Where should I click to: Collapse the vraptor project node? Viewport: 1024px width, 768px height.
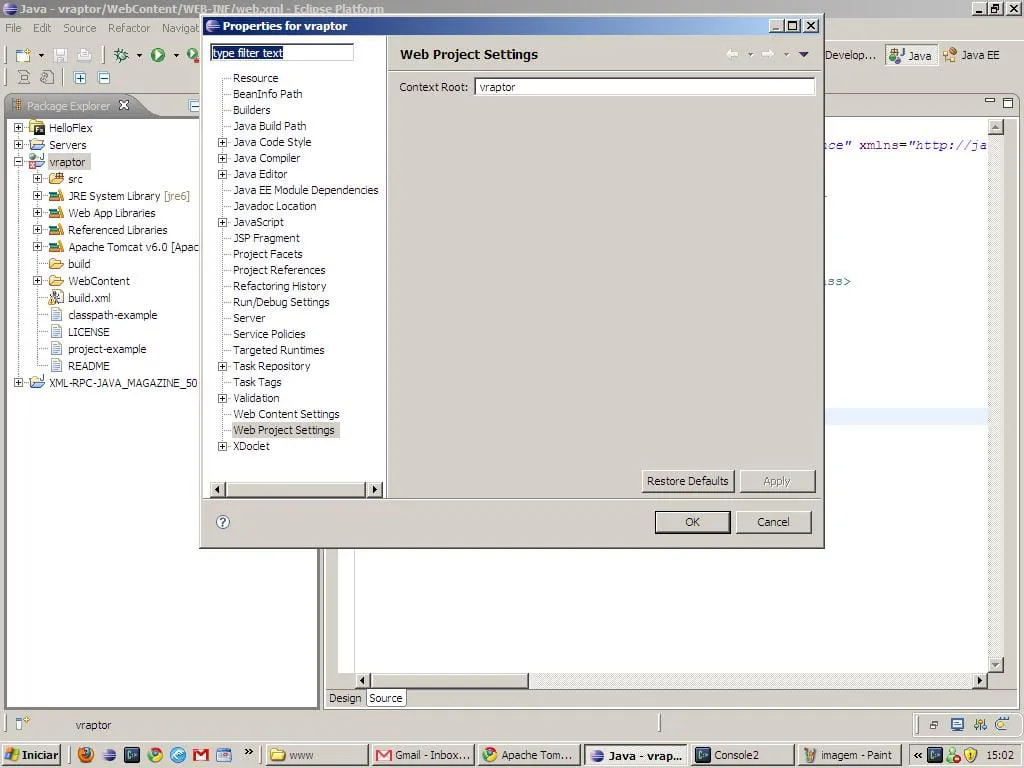pos(18,162)
